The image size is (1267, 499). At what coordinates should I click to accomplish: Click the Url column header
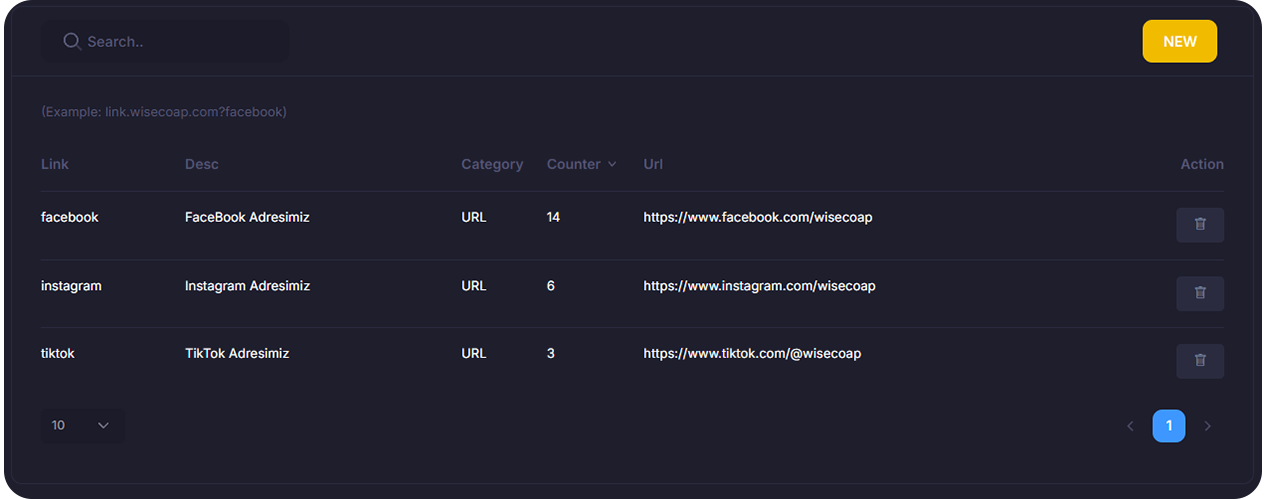click(x=653, y=164)
